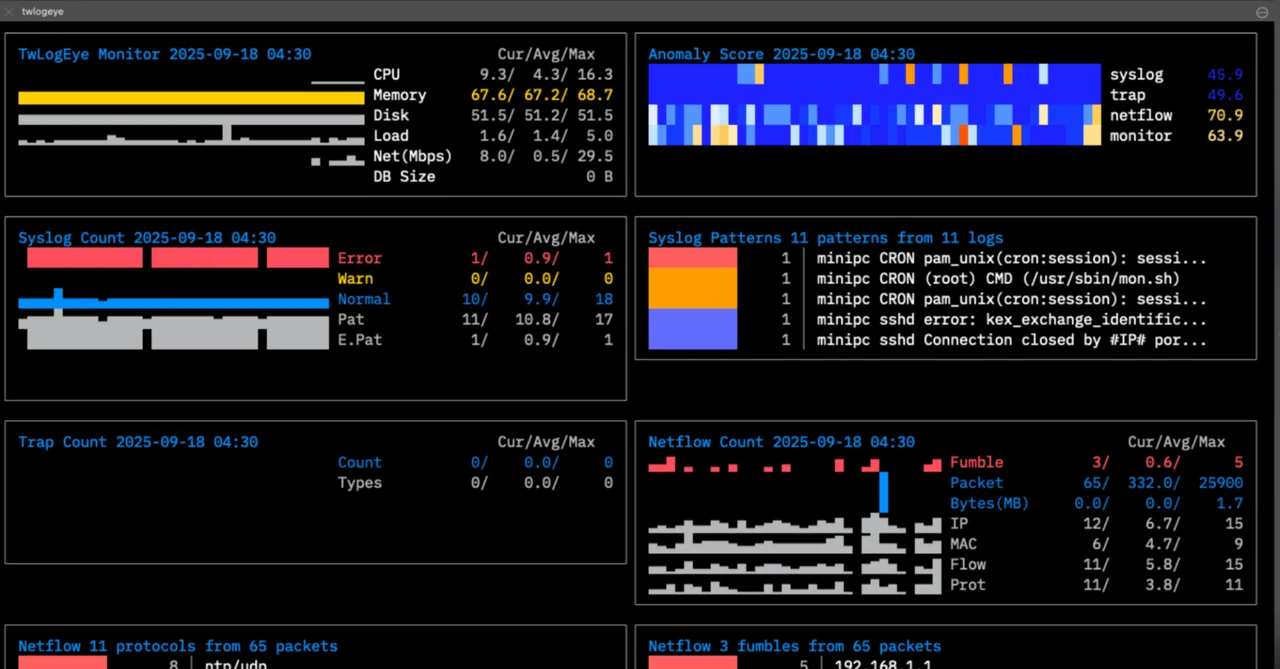Click the Prot label in Netflow Count
Image resolution: width=1280 pixels, height=669 pixels.
click(968, 585)
